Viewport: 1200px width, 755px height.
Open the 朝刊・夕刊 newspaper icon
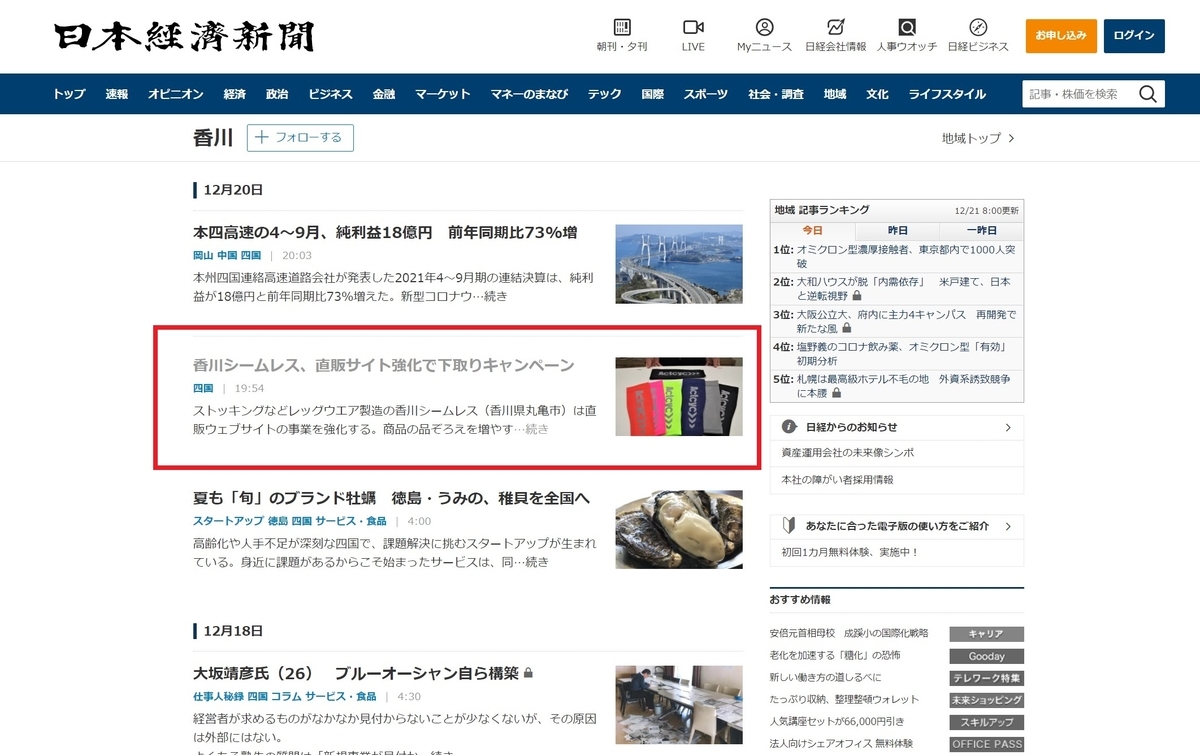coord(622,28)
